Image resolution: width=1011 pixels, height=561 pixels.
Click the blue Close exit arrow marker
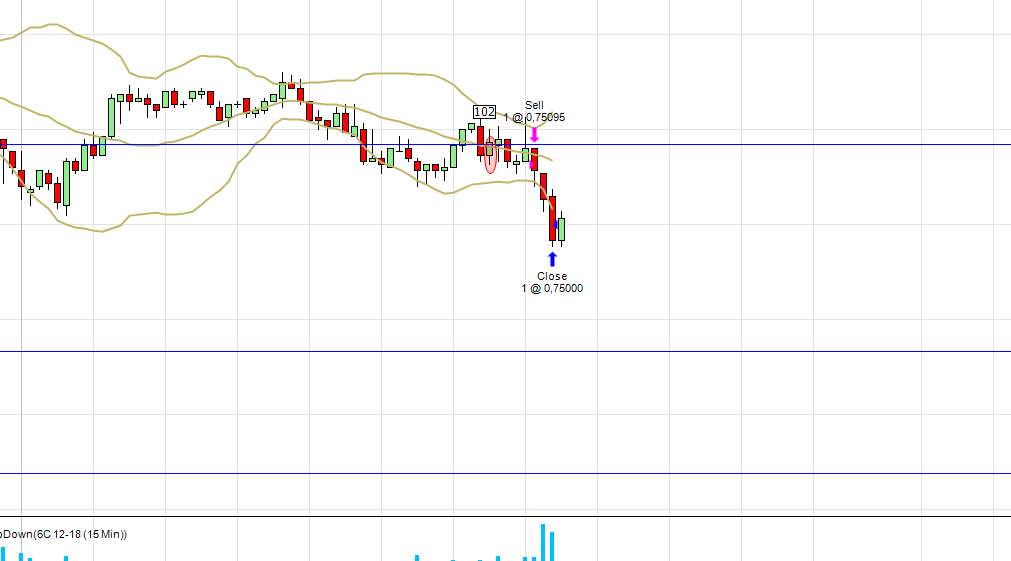coord(553,259)
